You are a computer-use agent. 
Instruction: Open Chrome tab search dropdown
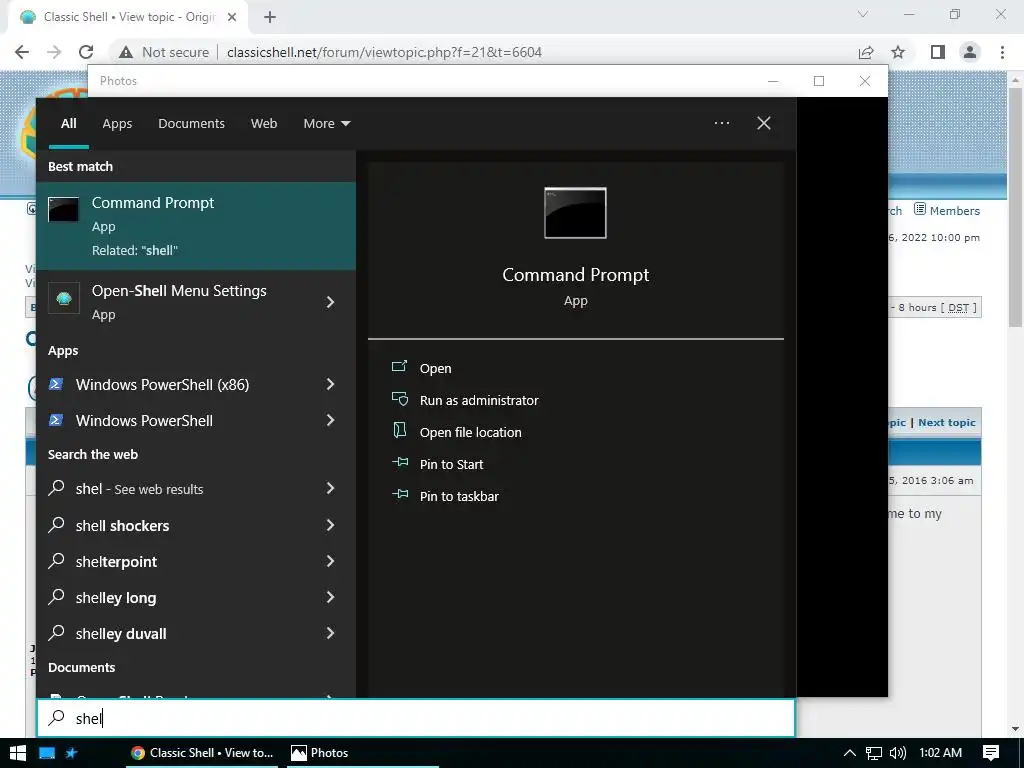pyautogui.click(x=863, y=14)
